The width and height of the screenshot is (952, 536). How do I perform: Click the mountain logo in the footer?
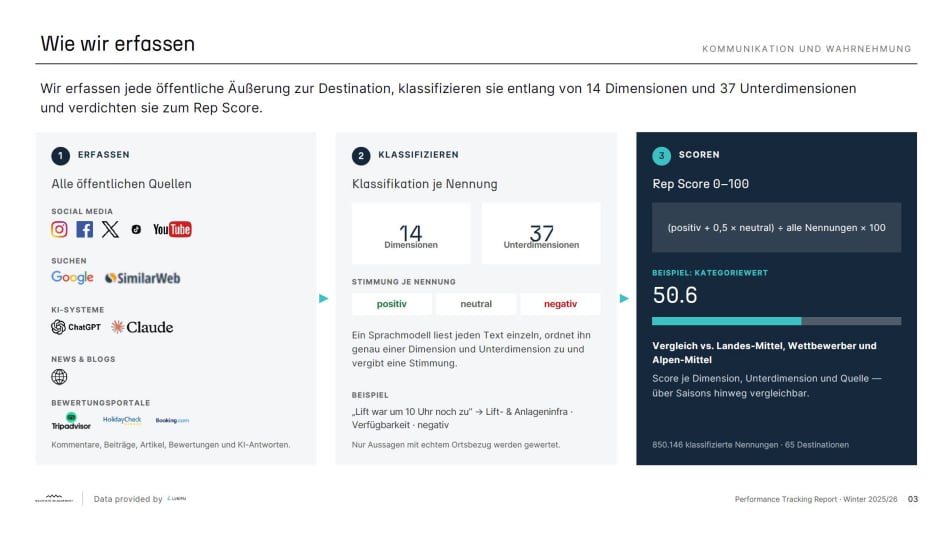[x=54, y=498]
